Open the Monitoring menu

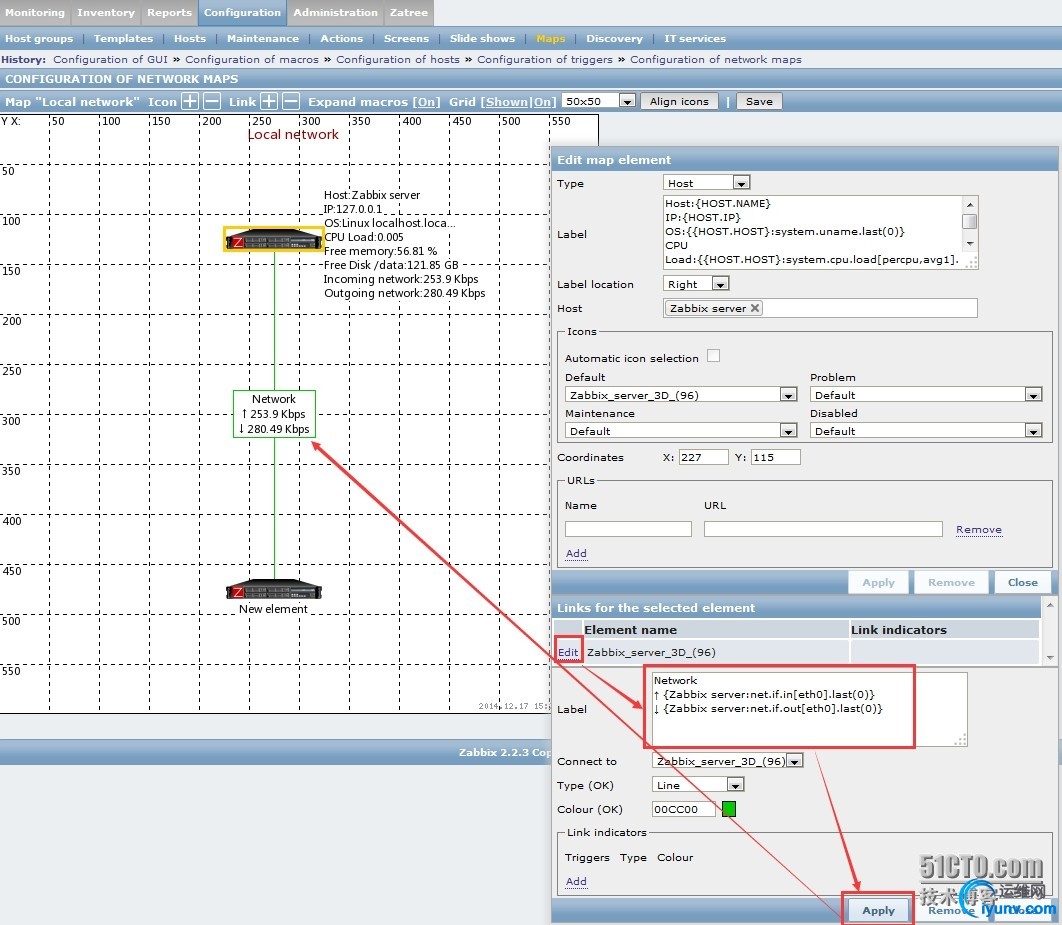(x=35, y=12)
